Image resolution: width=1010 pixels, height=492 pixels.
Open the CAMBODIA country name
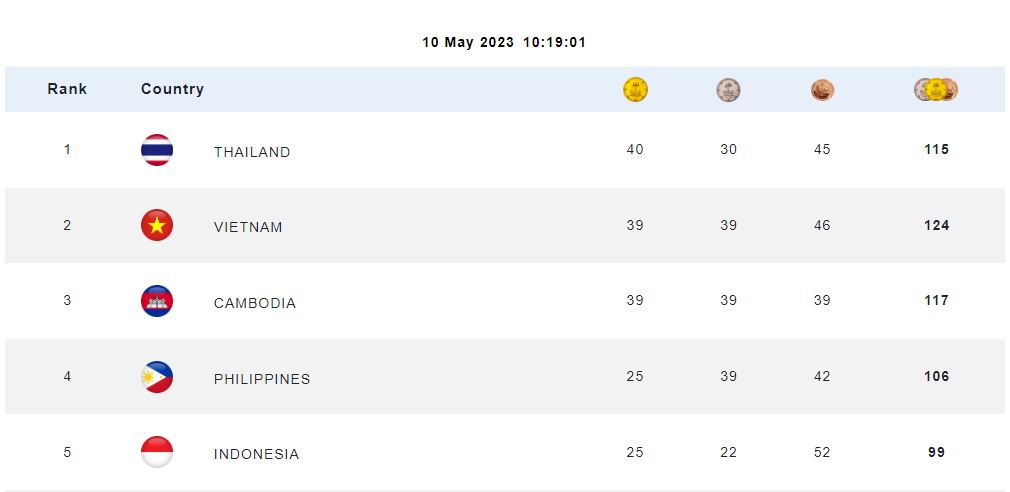coord(254,303)
